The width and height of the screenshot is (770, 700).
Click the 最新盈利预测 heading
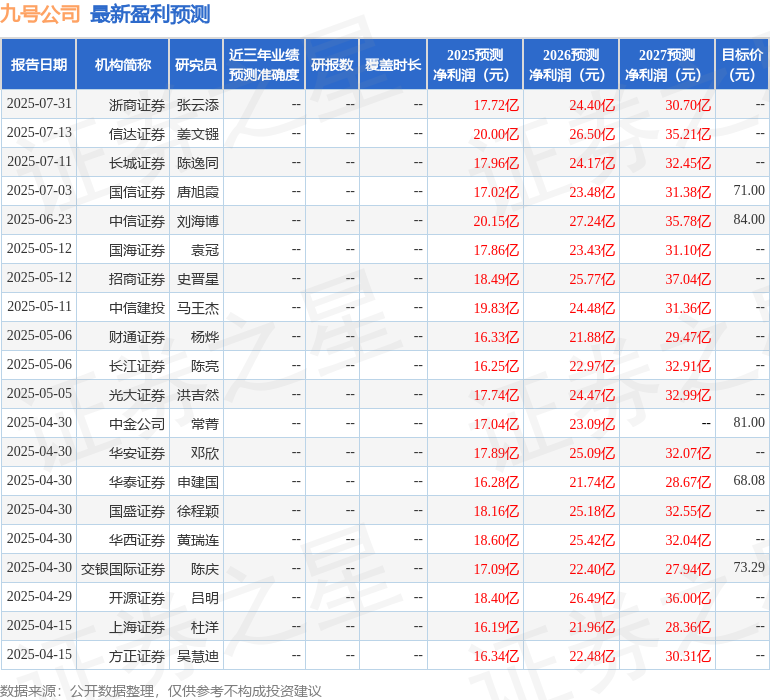(150, 14)
